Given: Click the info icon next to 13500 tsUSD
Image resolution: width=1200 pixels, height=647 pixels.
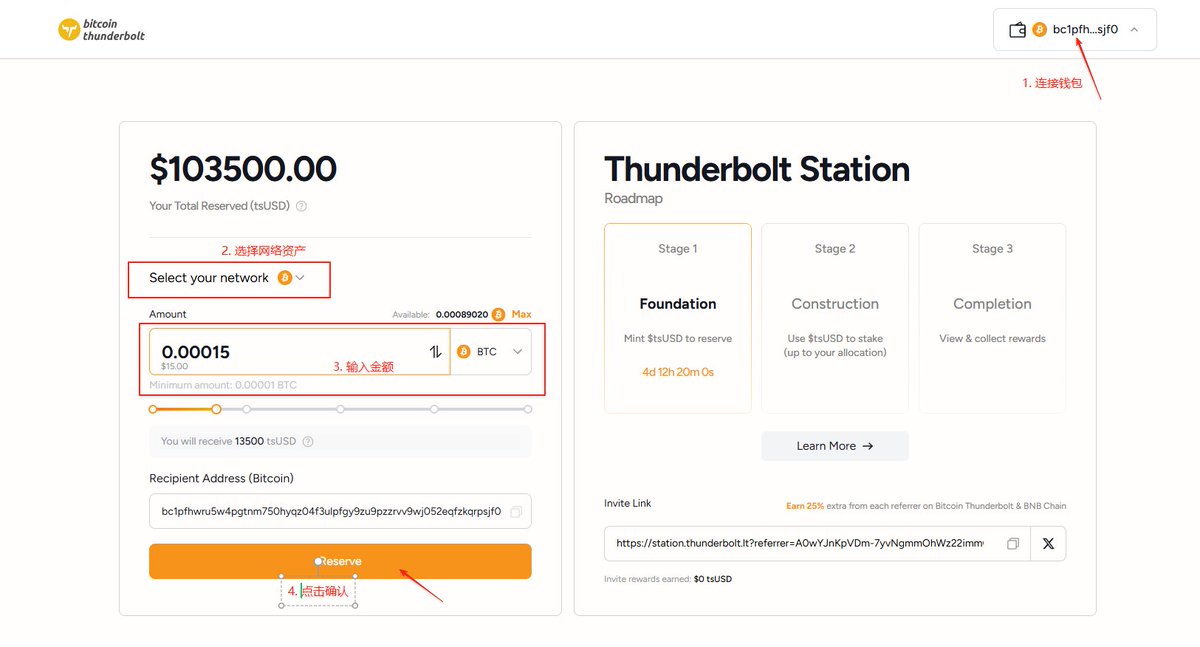Looking at the screenshot, I should click(308, 441).
